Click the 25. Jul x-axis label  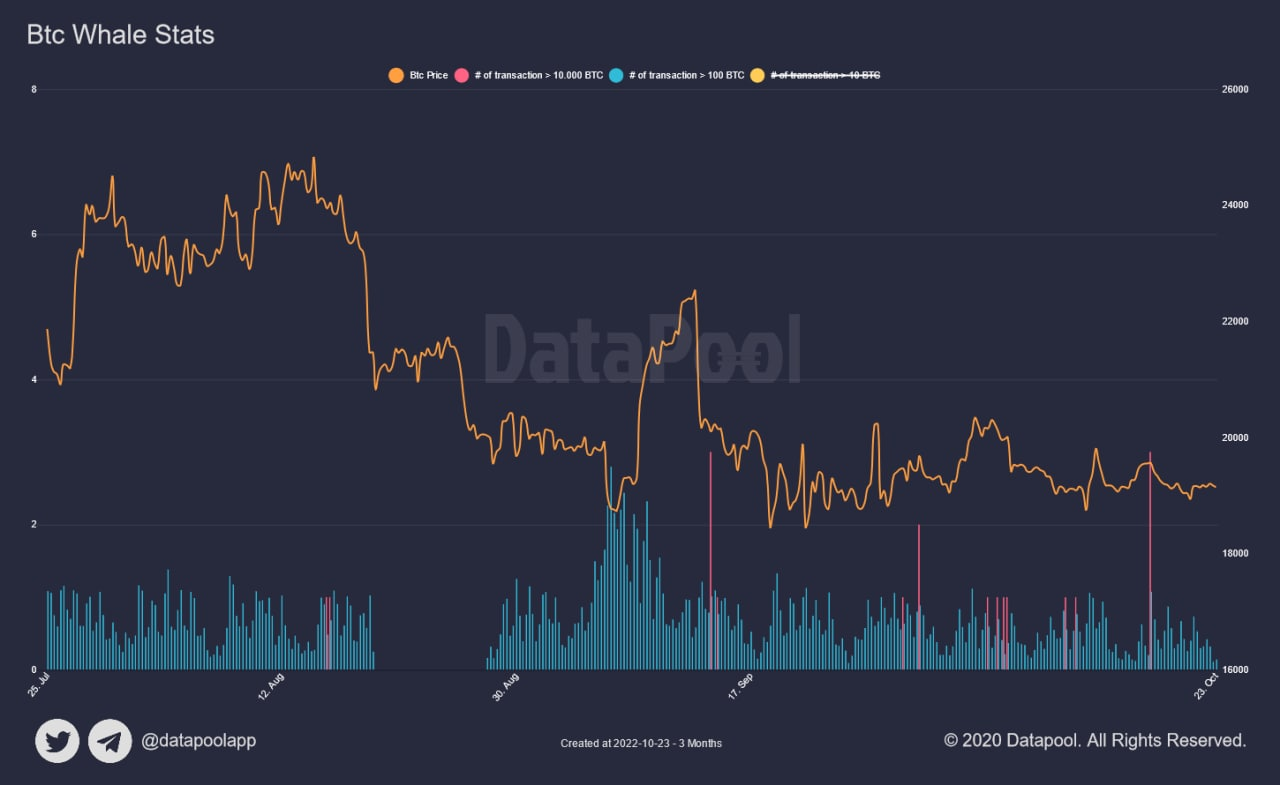click(40, 688)
